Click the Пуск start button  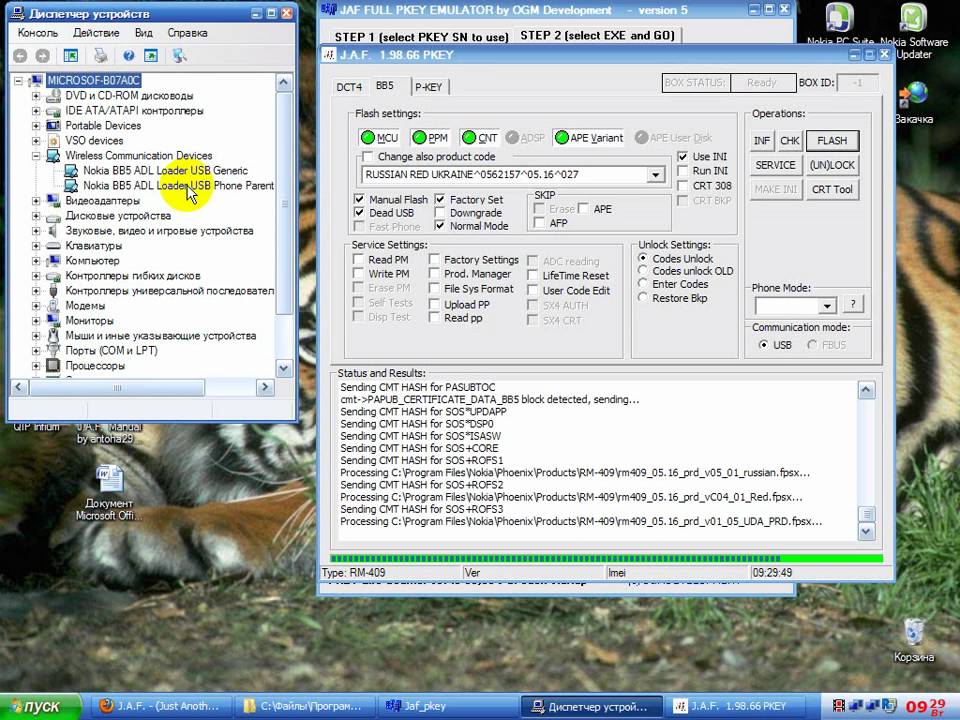click(40, 707)
